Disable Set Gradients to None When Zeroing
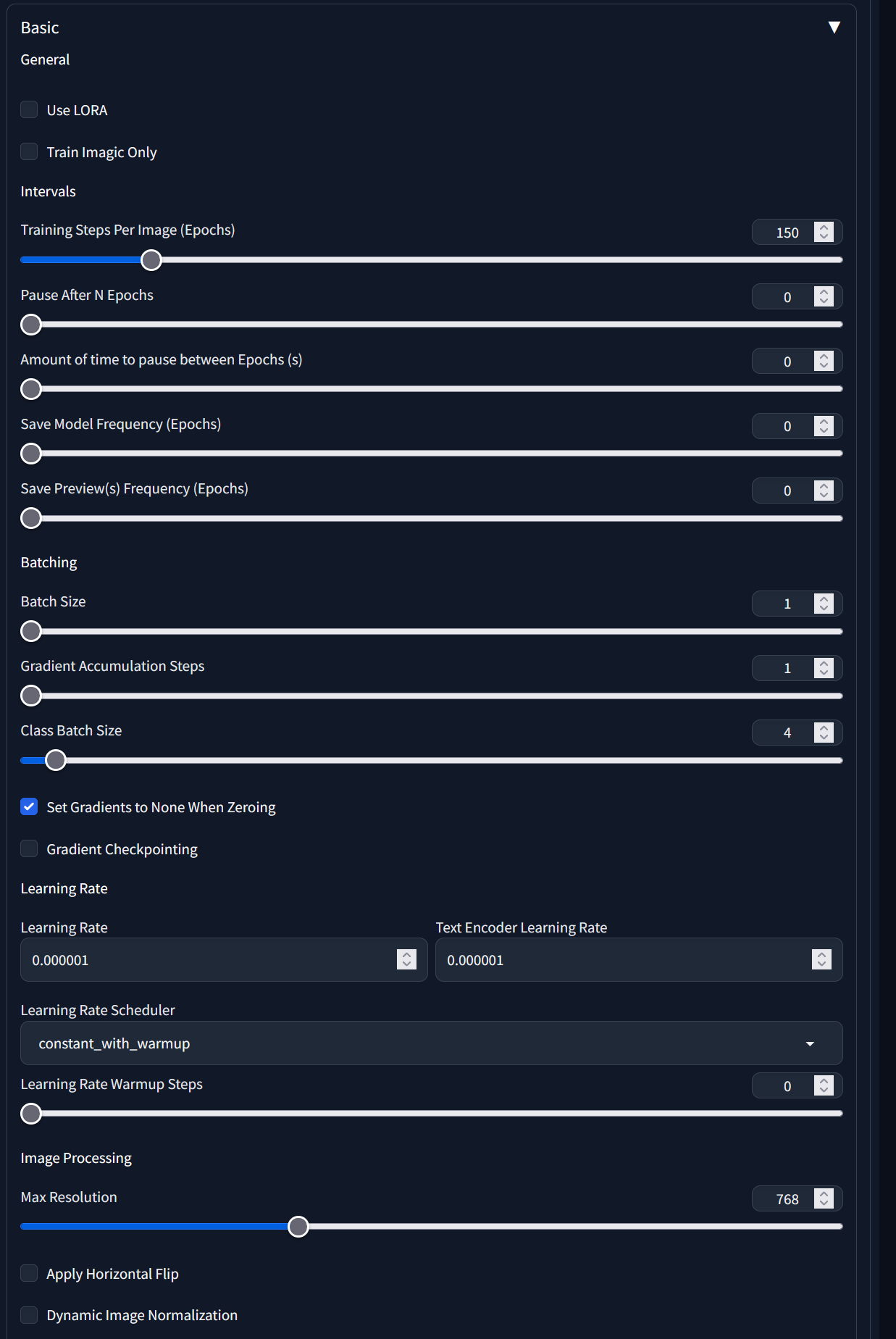Viewport: 896px width, 1339px height. (29, 806)
